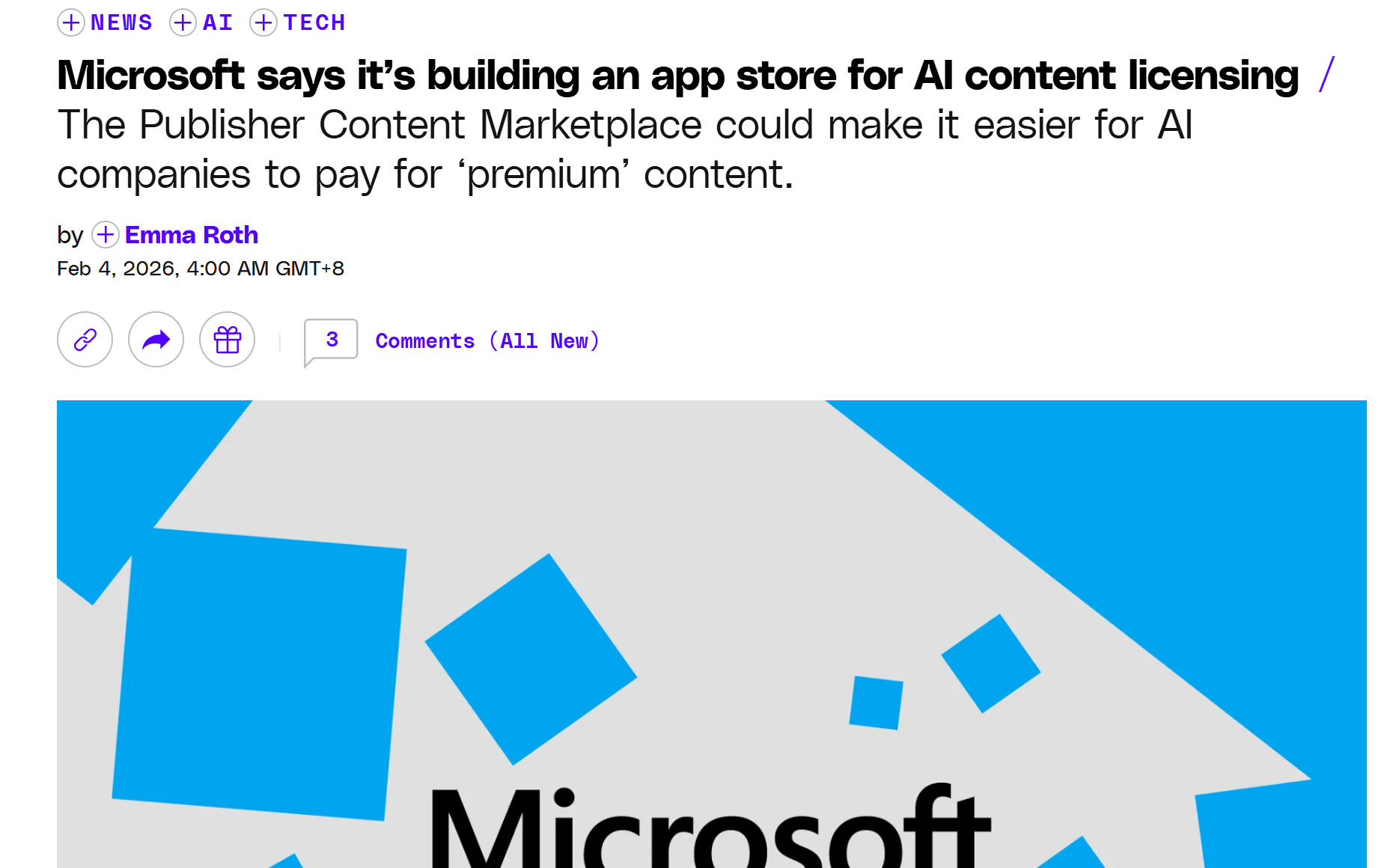Image resolution: width=1396 pixels, height=868 pixels.
Task: Open the AI category link
Action: point(218,22)
